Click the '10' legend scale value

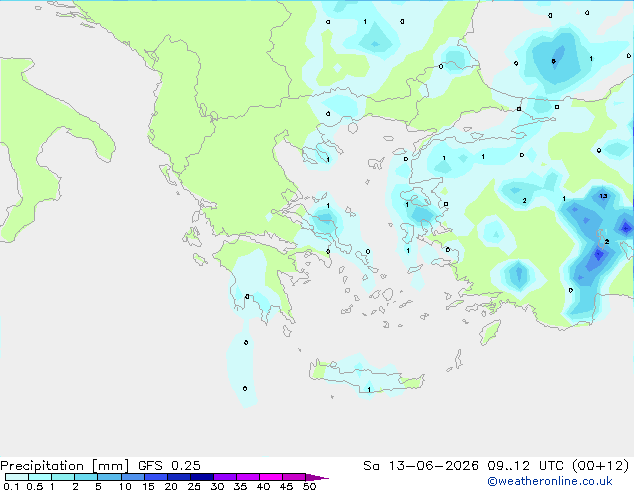click(125, 486)
